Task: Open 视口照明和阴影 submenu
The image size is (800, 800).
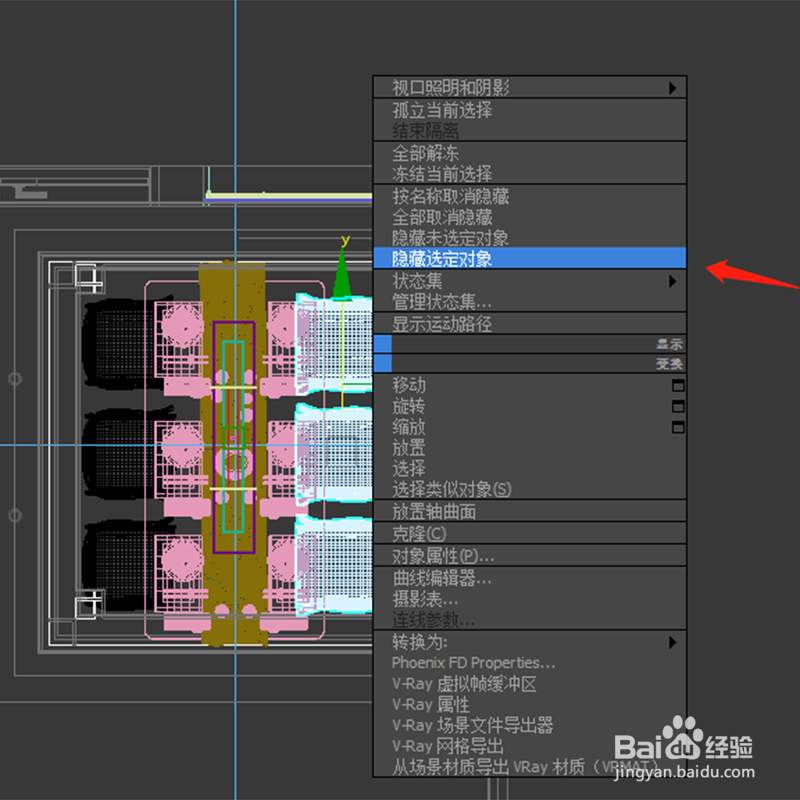Action: 530,88
